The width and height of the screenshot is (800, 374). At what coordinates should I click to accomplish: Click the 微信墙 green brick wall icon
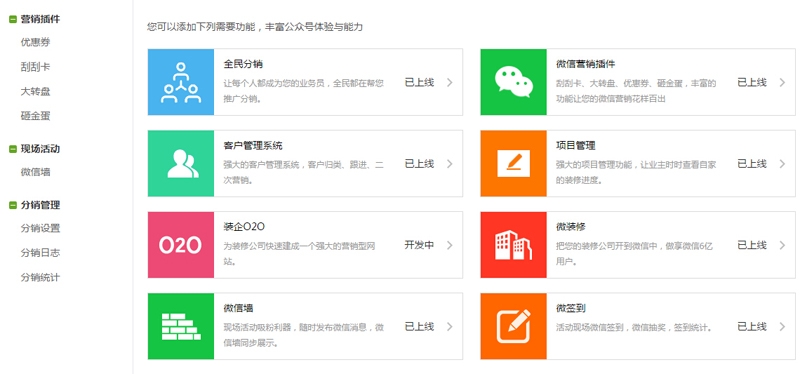[181, 326]
